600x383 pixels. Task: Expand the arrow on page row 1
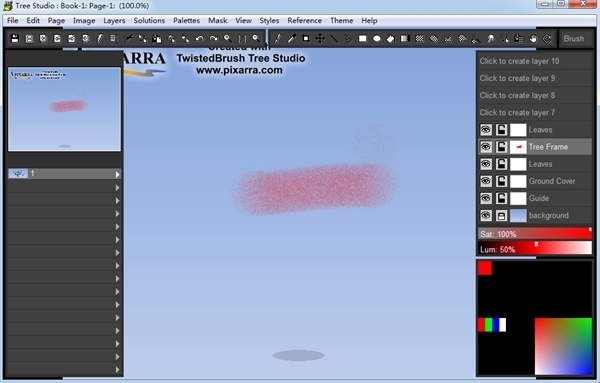click(x=117, y=174)
